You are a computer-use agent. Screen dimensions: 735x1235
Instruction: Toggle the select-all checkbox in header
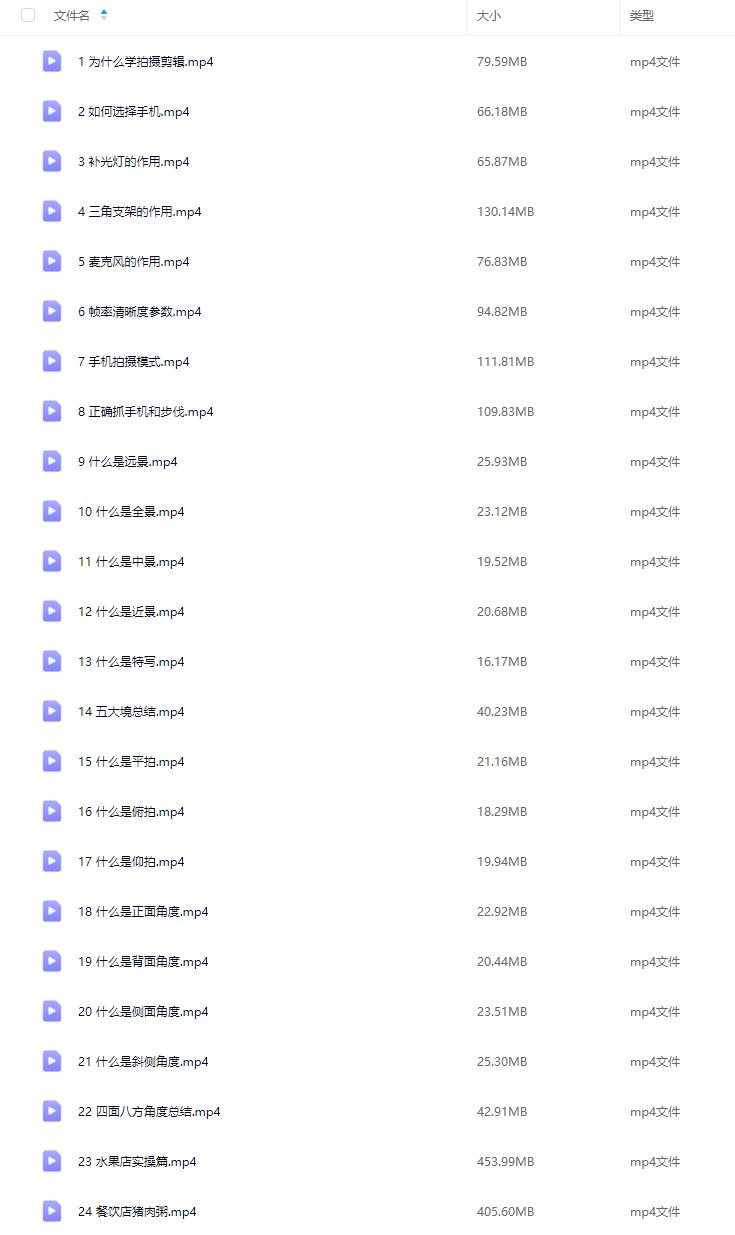(28, 15)
